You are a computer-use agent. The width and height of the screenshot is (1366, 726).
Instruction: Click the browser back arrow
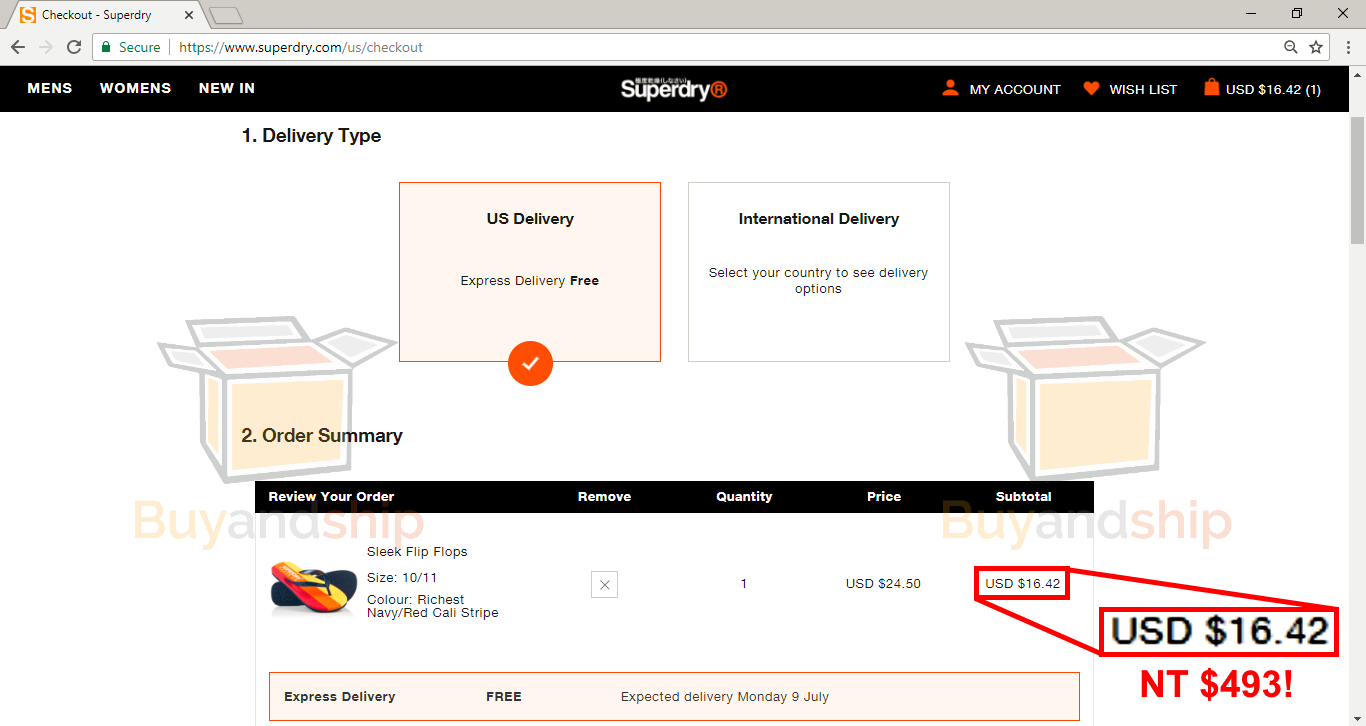(x=18, y=47)
